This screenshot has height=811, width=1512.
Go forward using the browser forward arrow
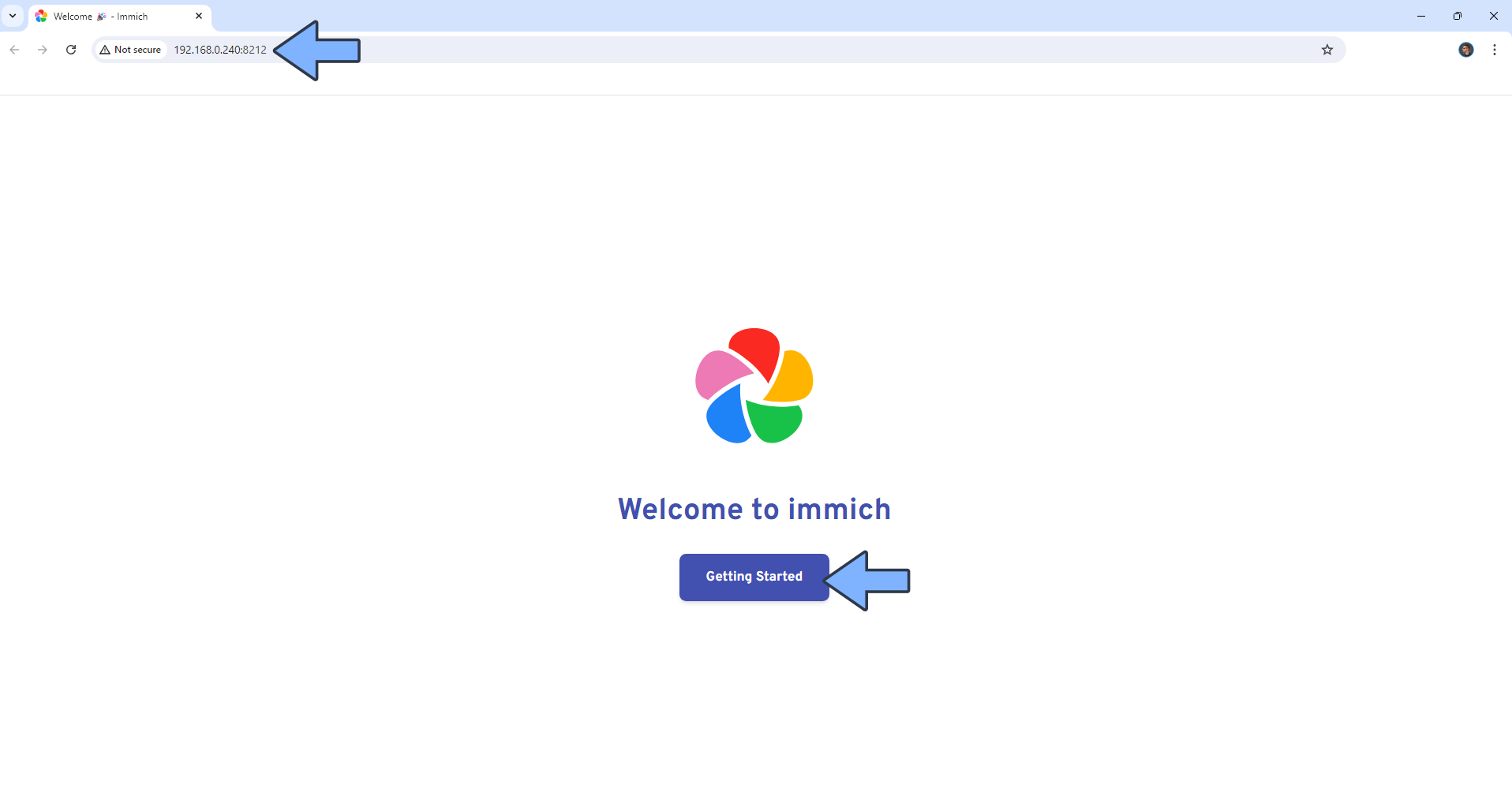coord(43,50)
